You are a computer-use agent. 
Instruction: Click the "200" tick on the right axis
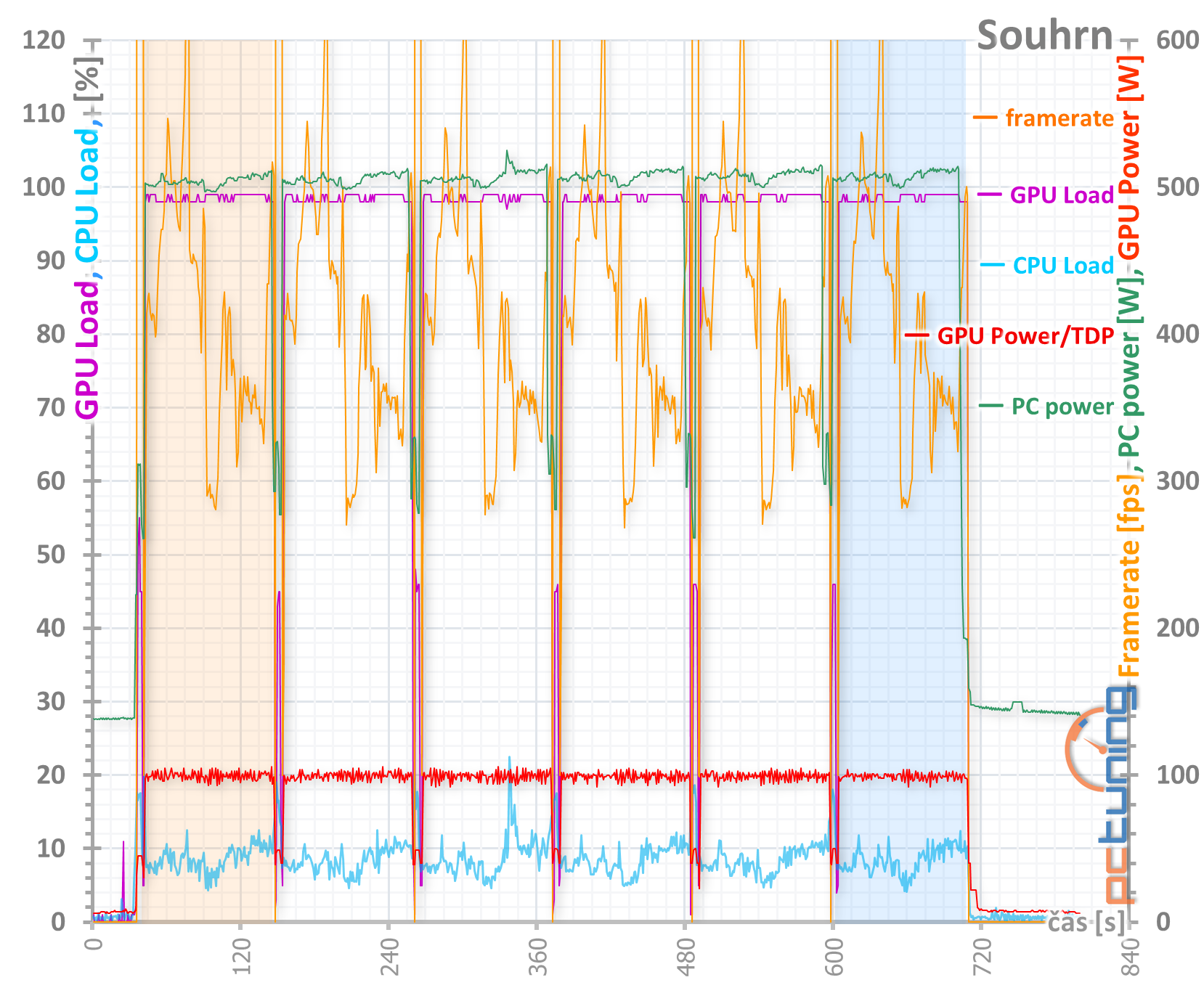1178,628
